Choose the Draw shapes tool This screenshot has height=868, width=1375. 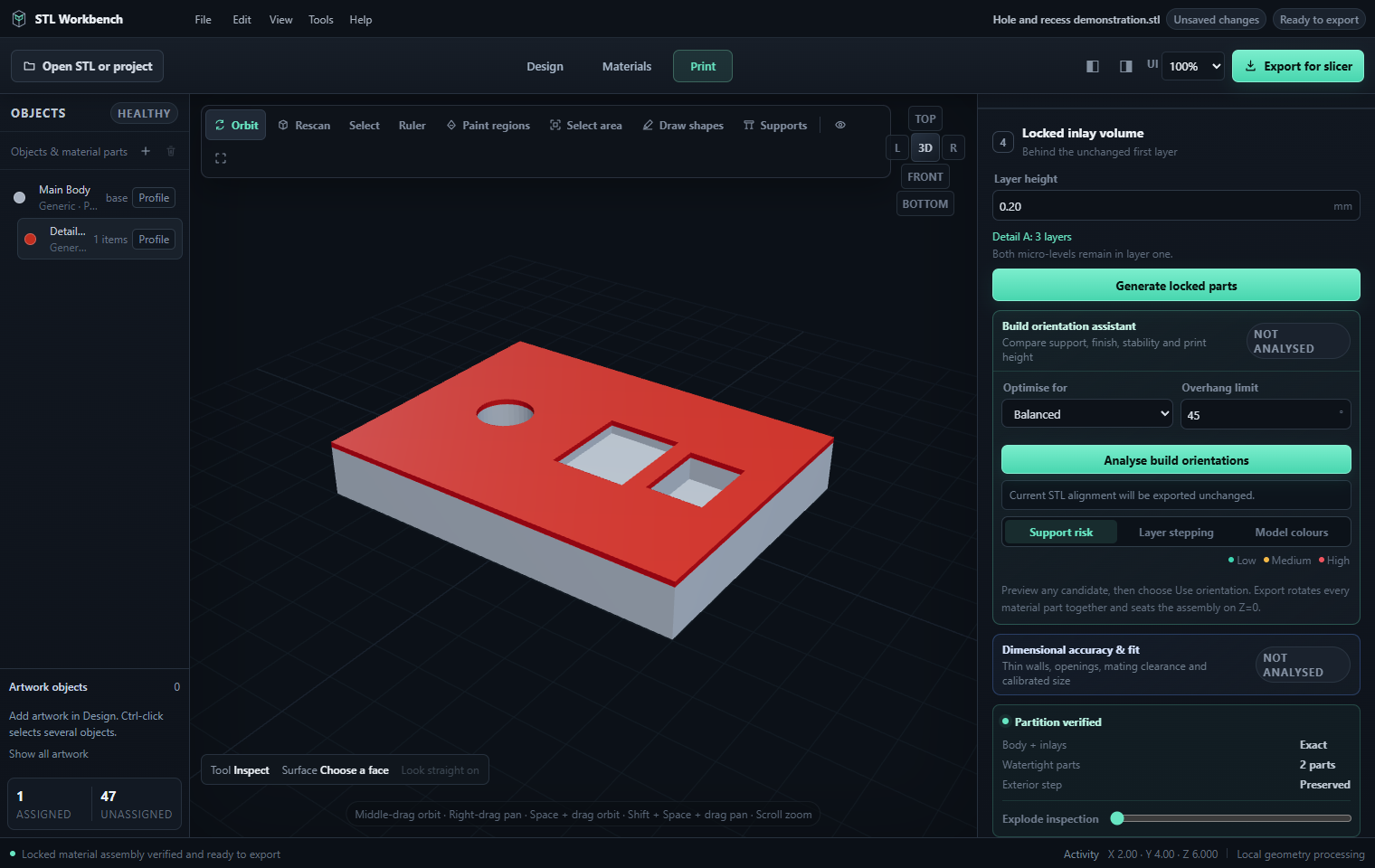[x=683, y=125]
